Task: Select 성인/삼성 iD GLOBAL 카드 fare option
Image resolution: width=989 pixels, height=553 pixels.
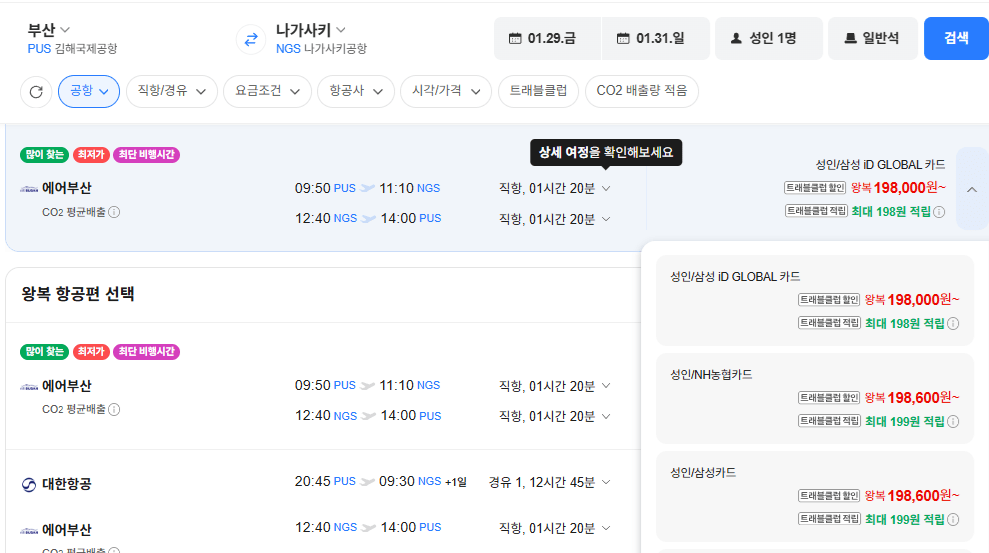Action: (x=815, y=301)
